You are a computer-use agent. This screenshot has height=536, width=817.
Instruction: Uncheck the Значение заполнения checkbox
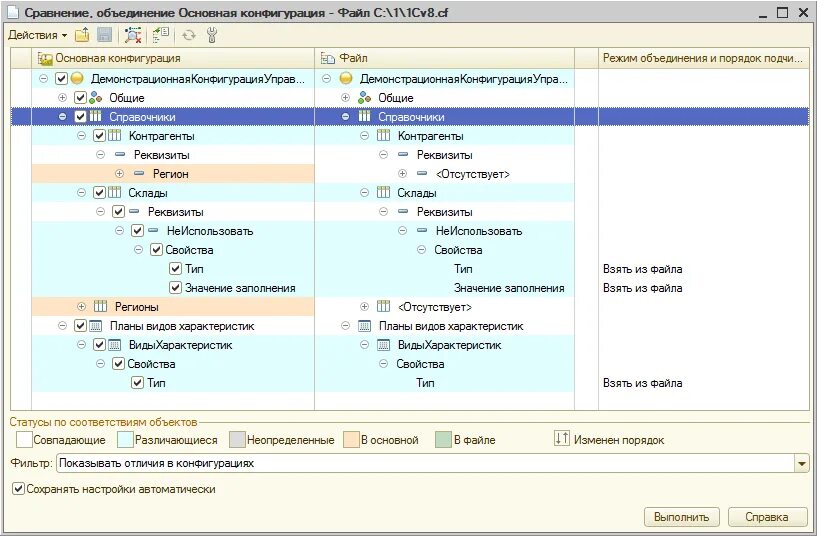pos(176,288)
